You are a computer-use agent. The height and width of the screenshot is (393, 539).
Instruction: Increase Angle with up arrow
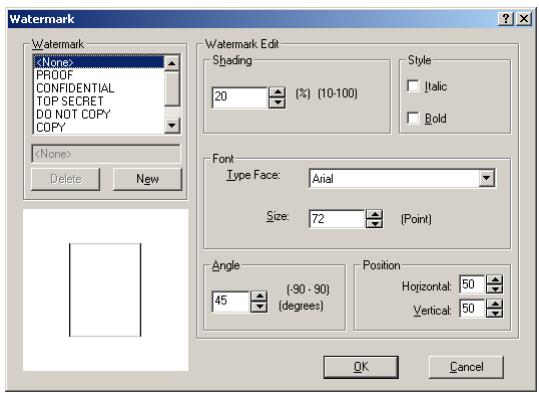pos(259,296)
